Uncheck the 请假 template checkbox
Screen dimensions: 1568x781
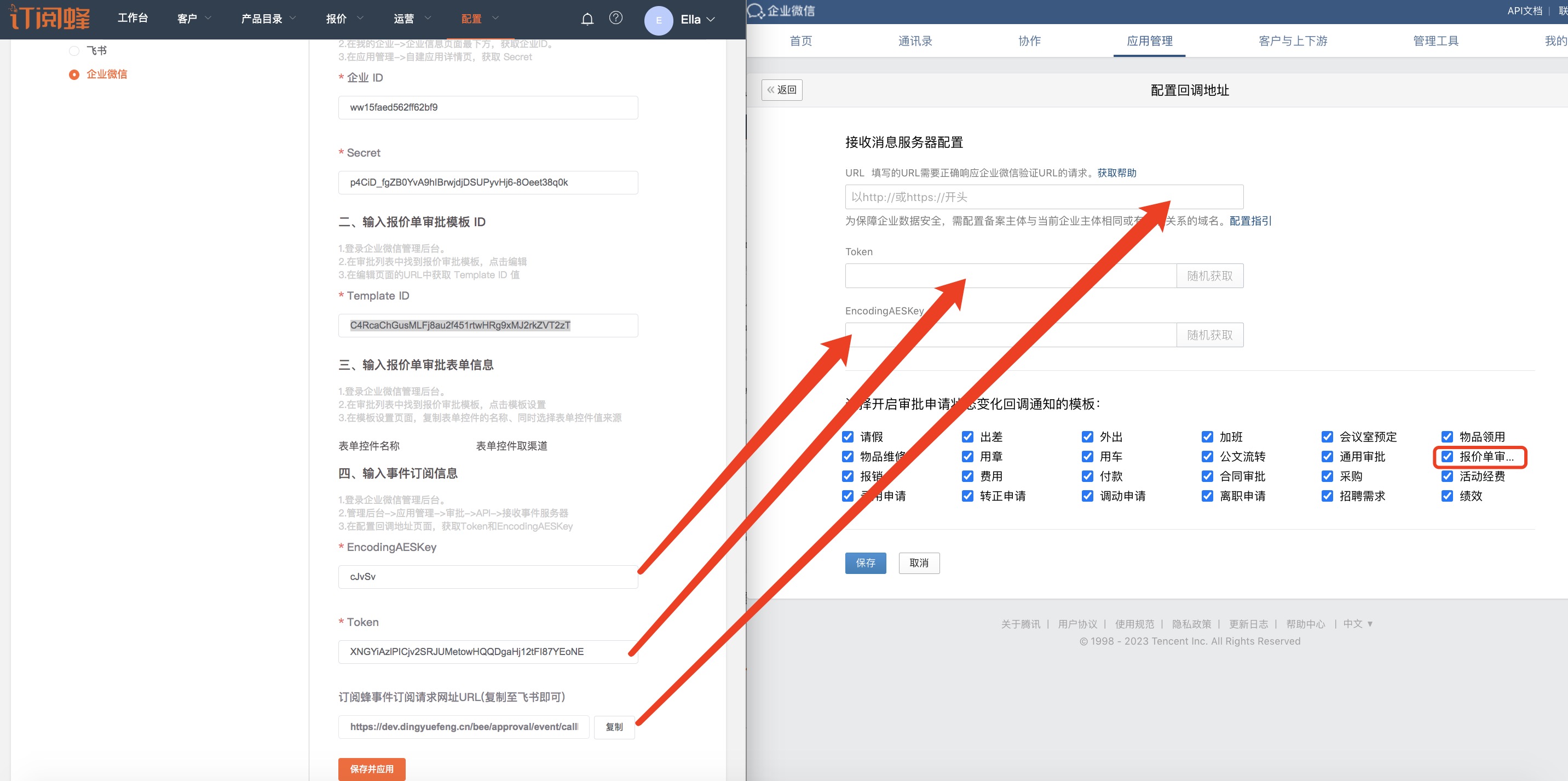coord(848,437)
